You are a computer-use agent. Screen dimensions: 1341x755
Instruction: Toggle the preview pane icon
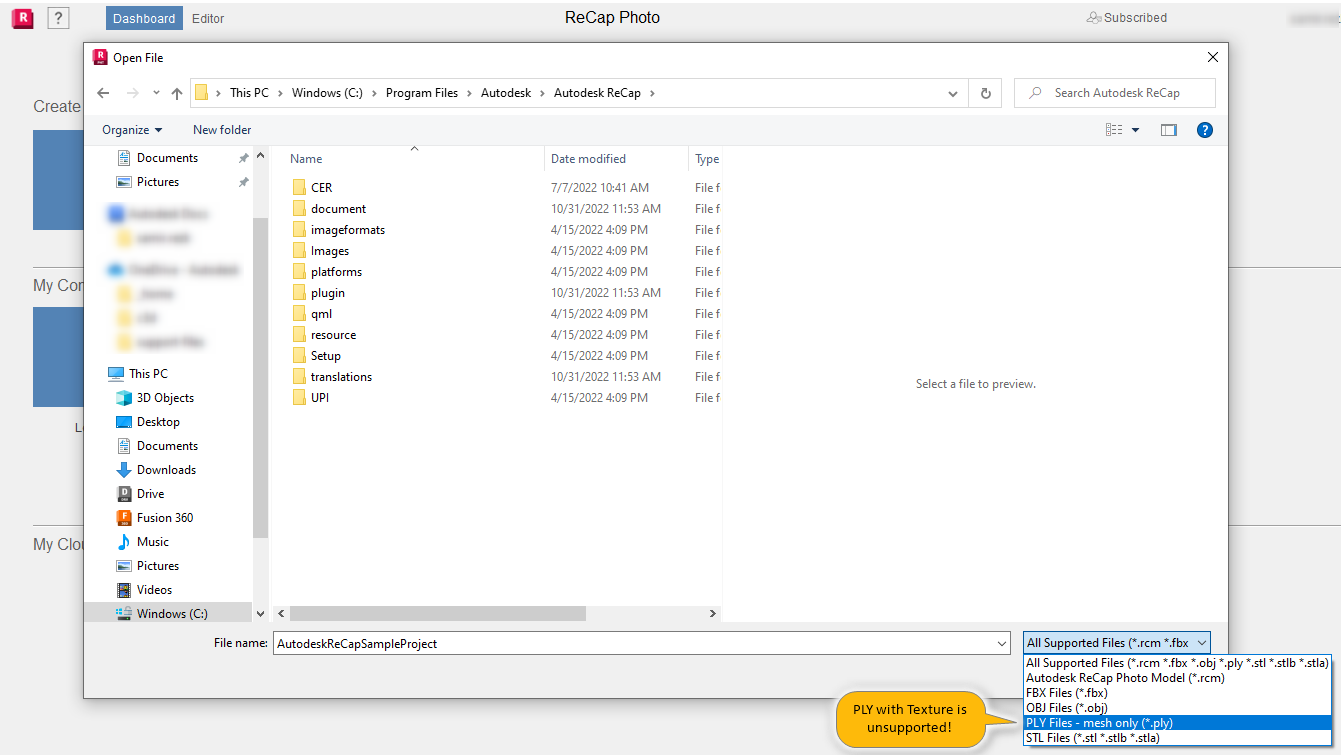[1168, 130]
